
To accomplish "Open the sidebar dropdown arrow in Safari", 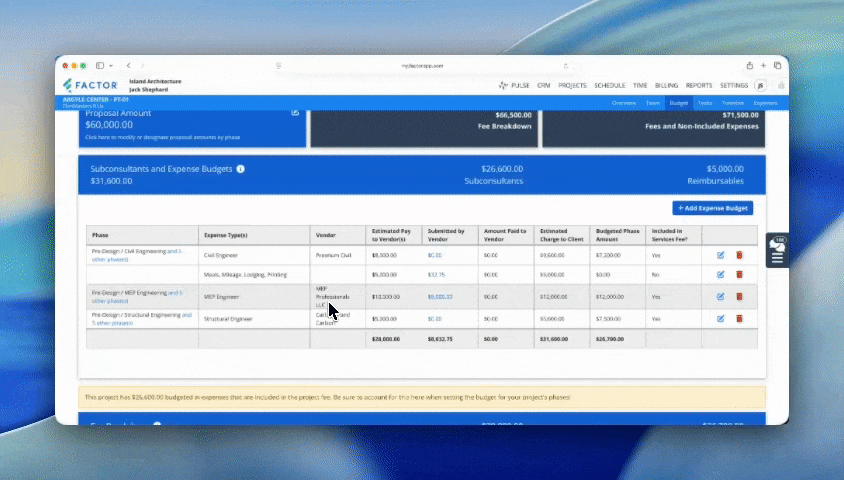I will tap(111, 66).
